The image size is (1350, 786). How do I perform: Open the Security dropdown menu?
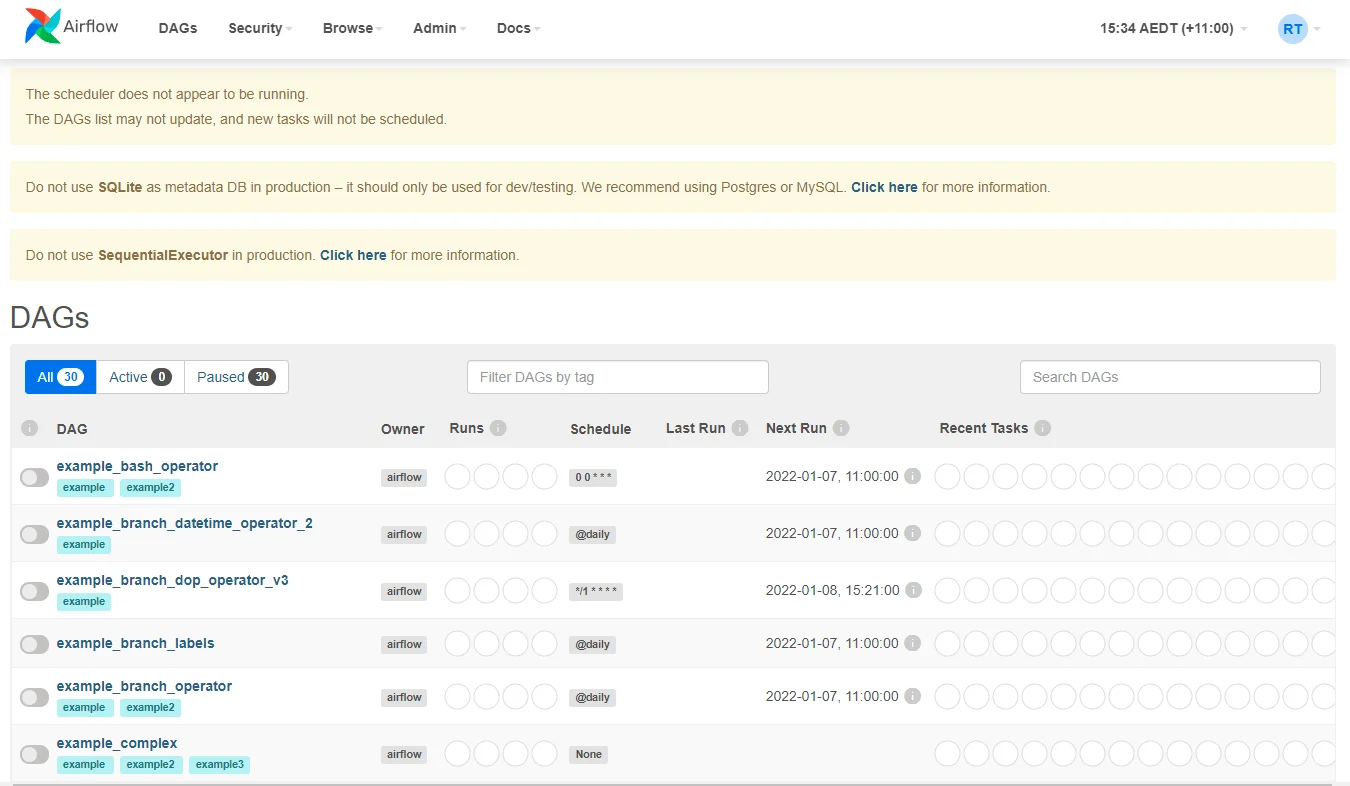[260, 28]
